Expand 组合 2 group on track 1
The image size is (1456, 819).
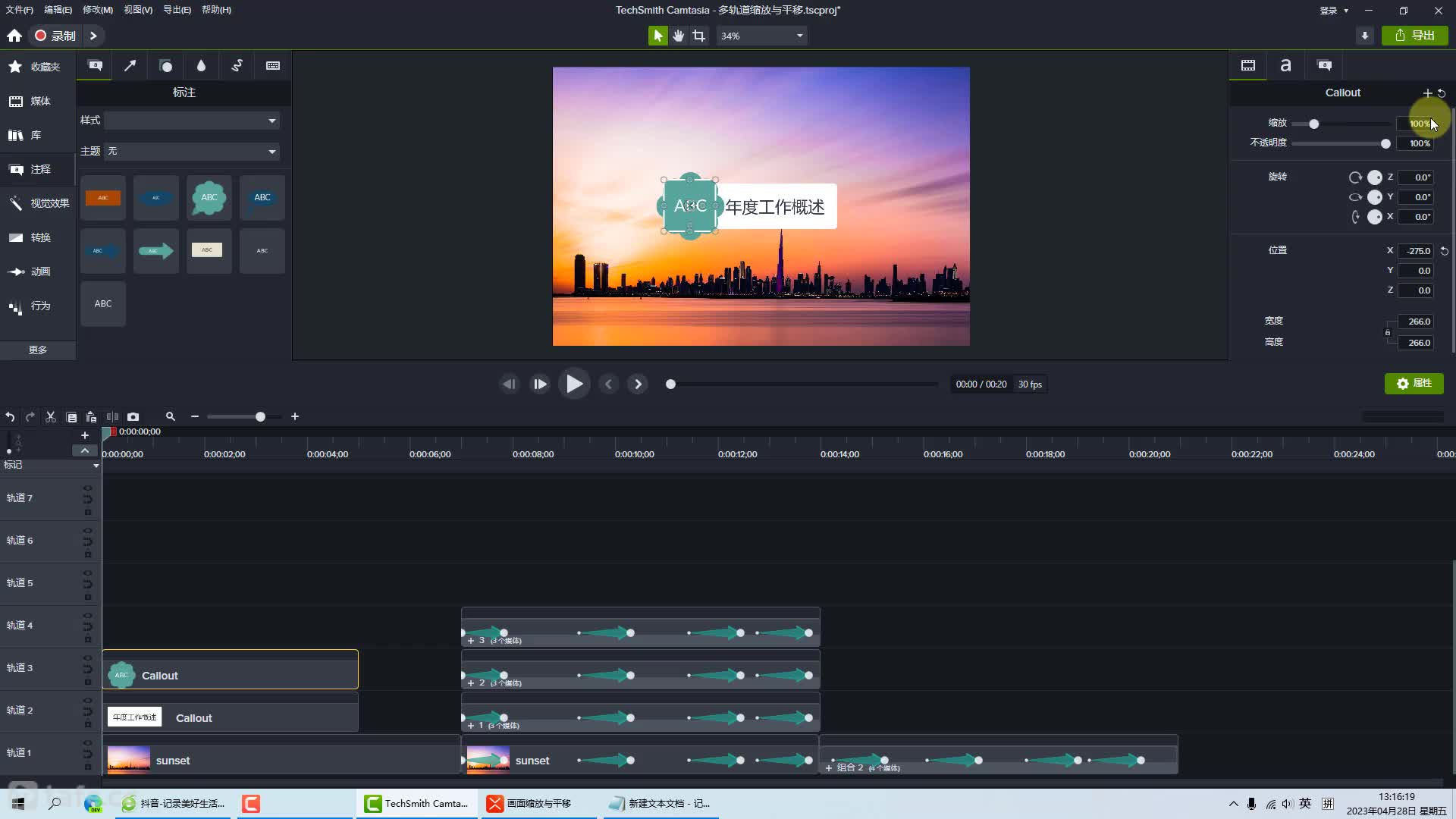829,768
